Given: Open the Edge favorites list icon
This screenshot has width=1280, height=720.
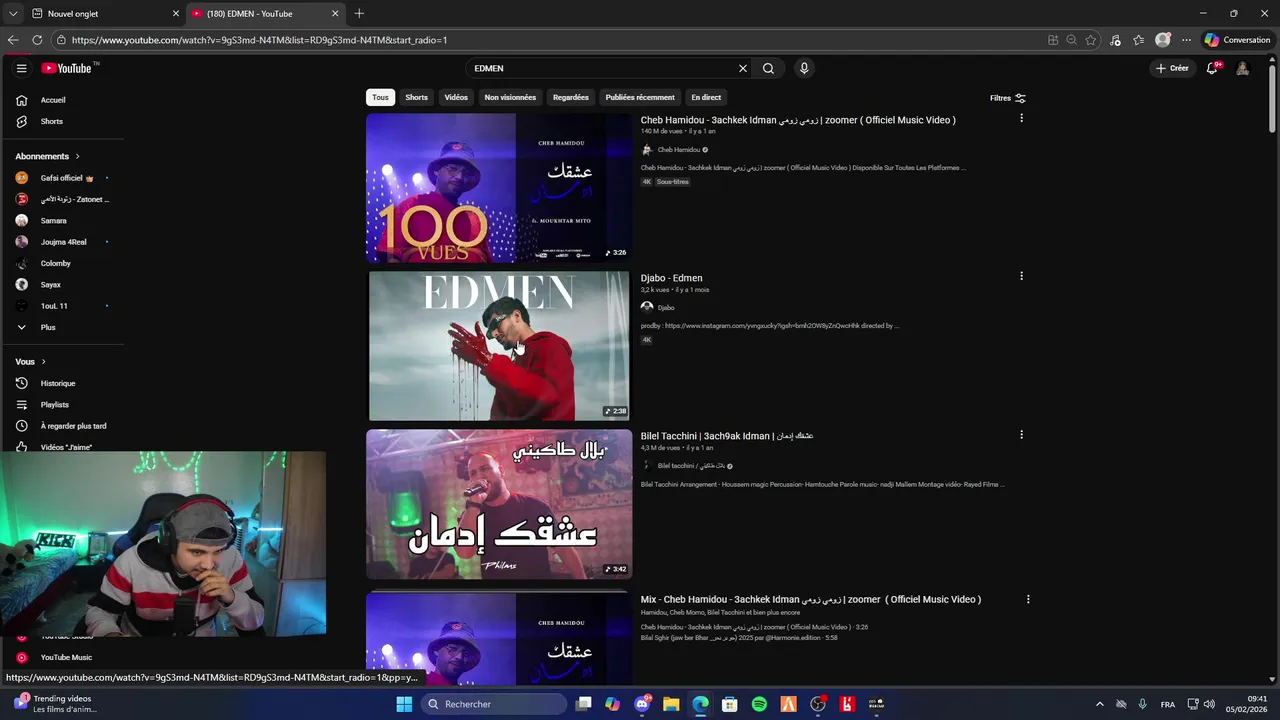Looking at the screenshot, I should (1139, 40).
